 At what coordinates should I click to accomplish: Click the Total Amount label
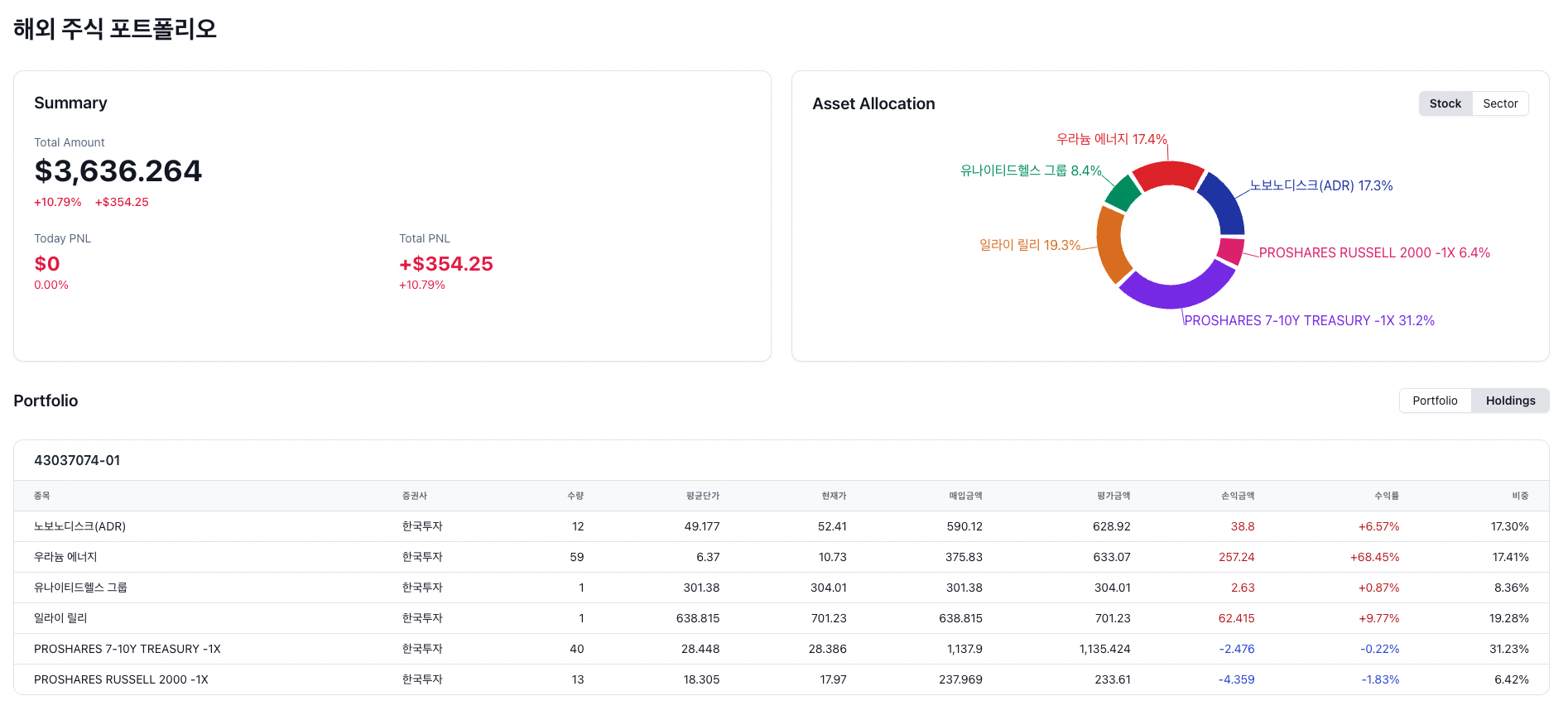[x=70, y=142]
